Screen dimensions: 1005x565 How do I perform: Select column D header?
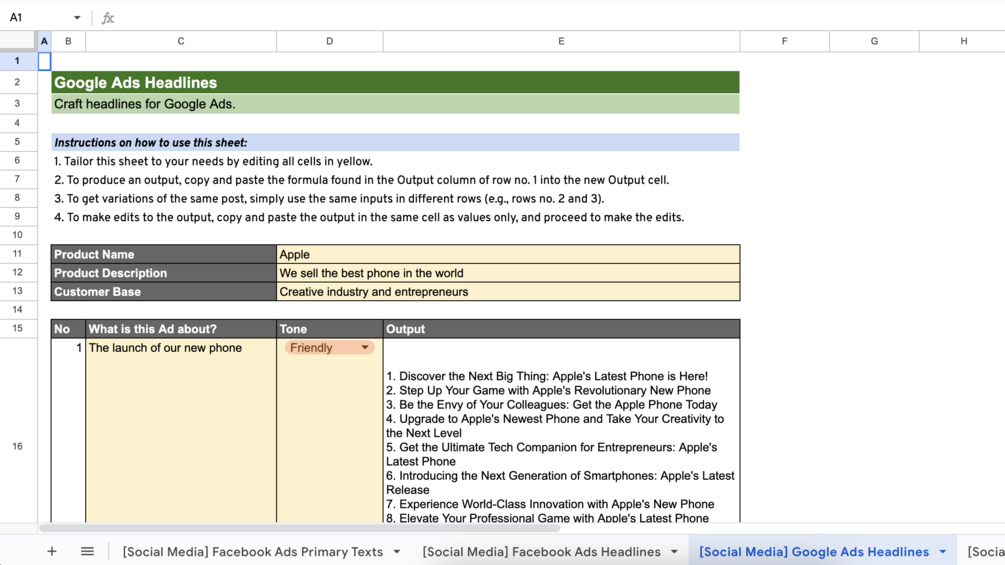[x=329, y=41]
